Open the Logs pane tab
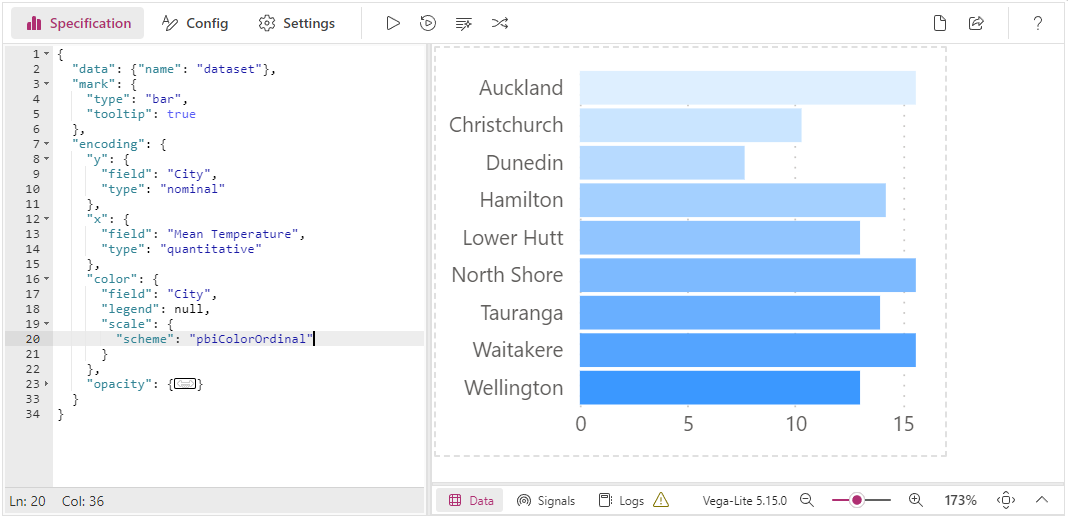Viewport: 1068px width, 518px height. pyautogui.click(x=621, y=500)
